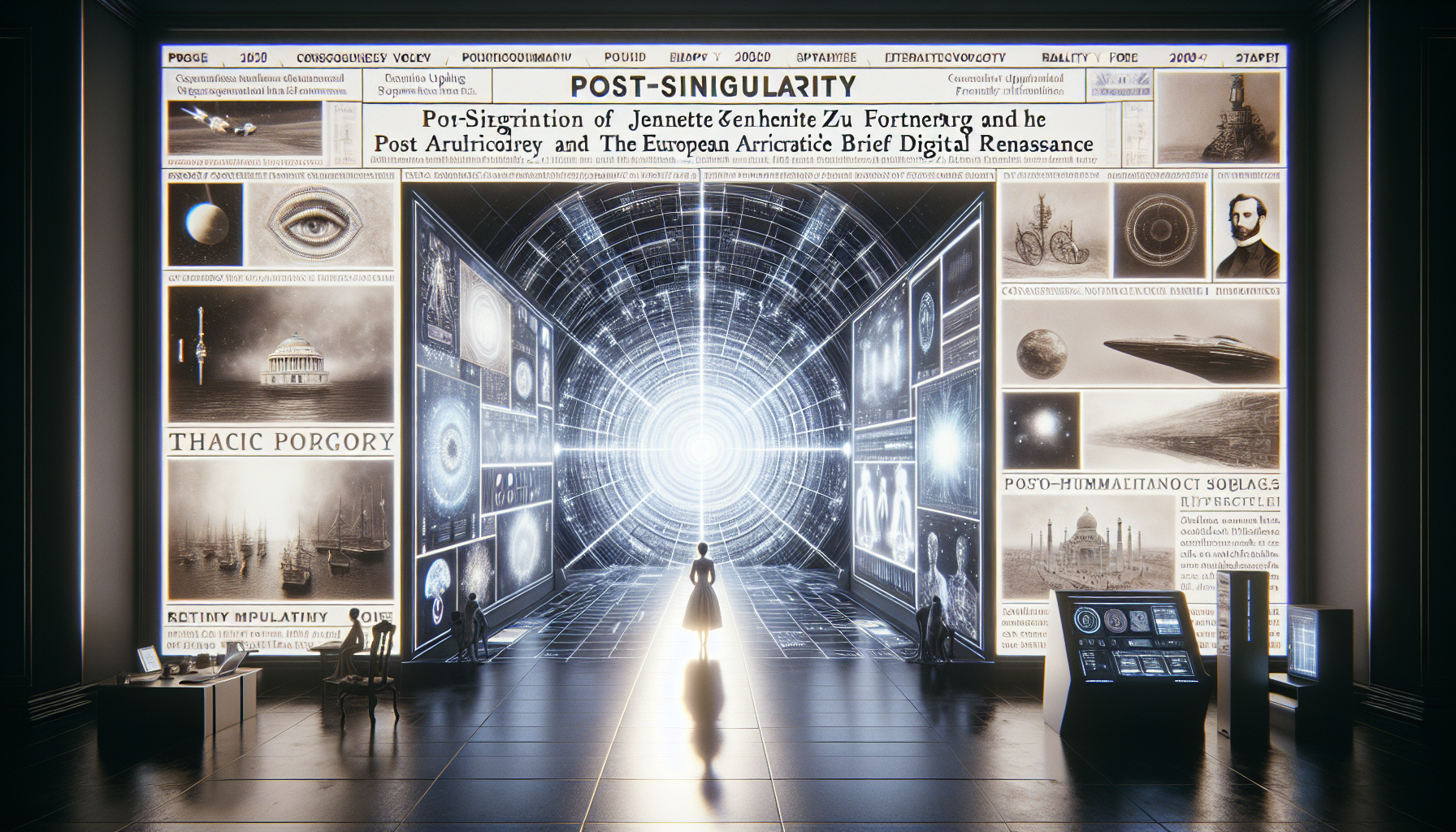1456x832 pixels.
Task: Click the dark circular ring diagram
Action: click(x=1159, y=229)
